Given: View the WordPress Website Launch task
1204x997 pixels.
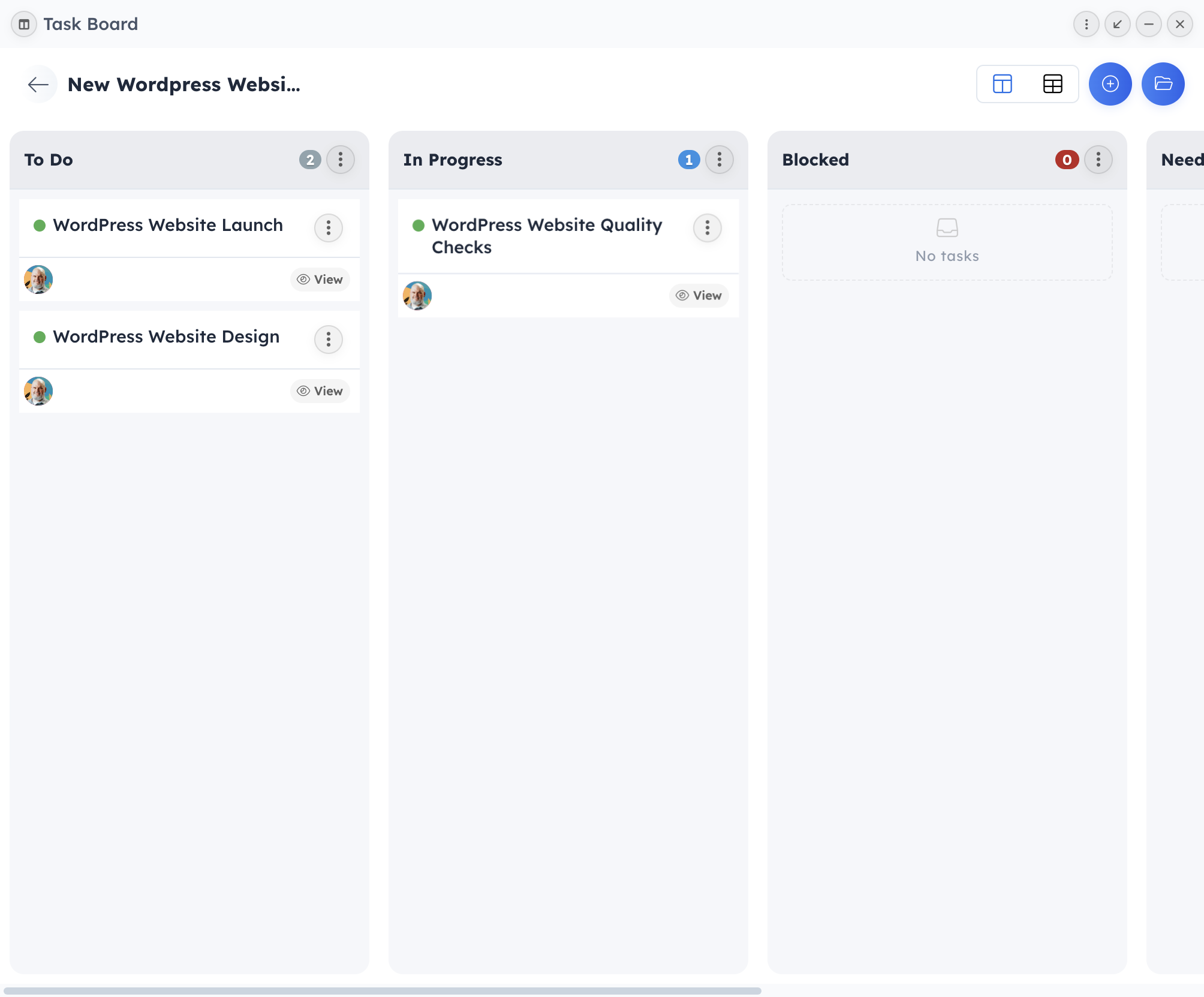Looking at the screenshot, I should coord(320,280).
